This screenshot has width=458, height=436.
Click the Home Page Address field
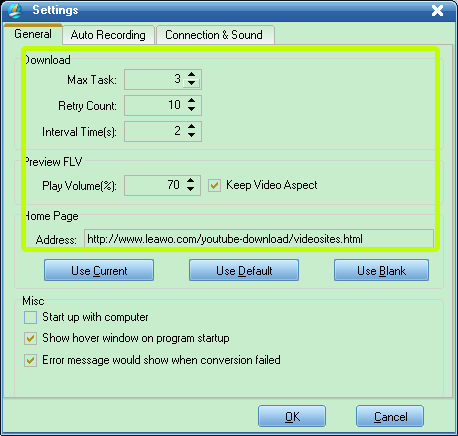(259, 239)
